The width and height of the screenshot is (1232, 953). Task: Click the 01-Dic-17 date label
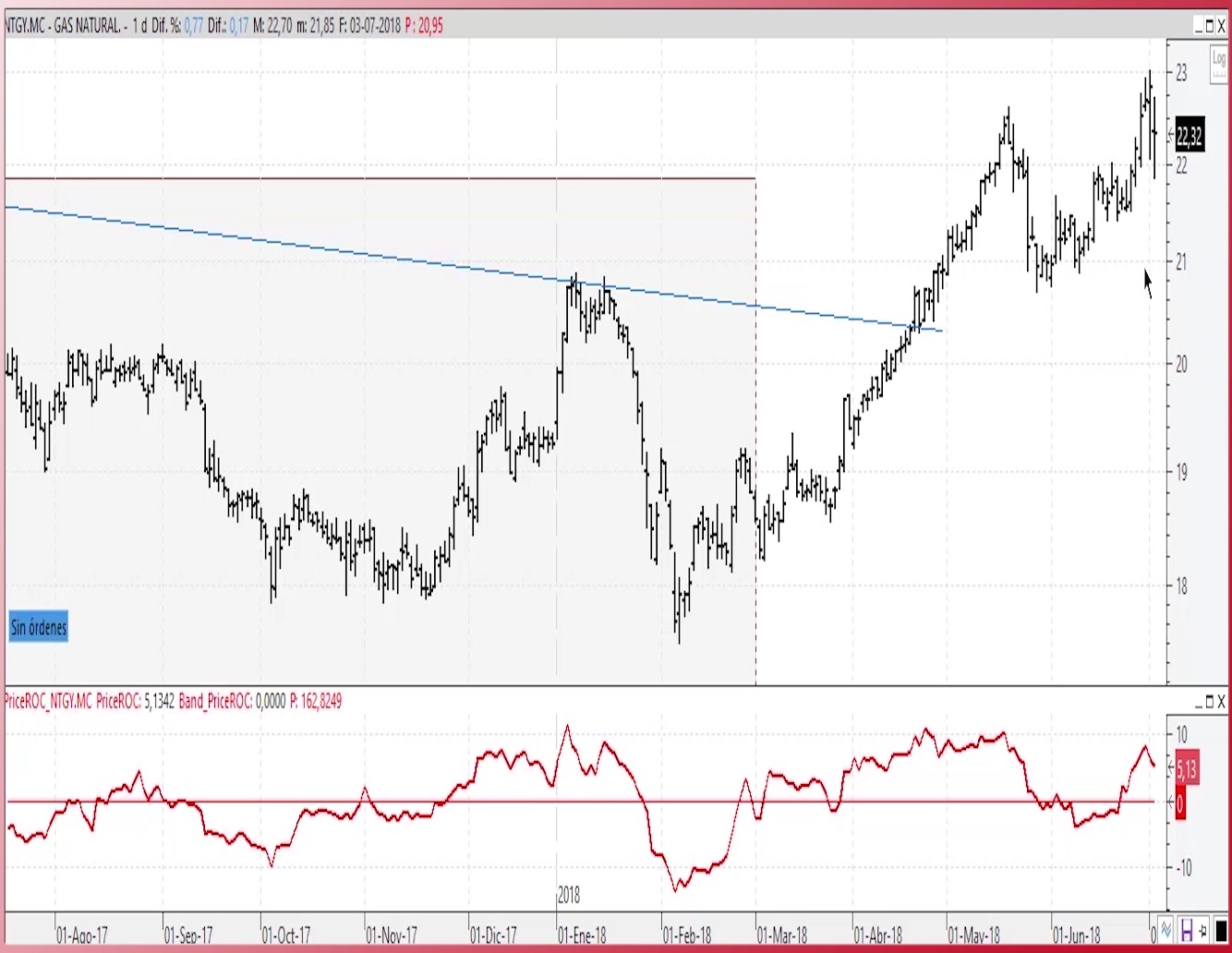pyautogui.click(x=494, y=935)
